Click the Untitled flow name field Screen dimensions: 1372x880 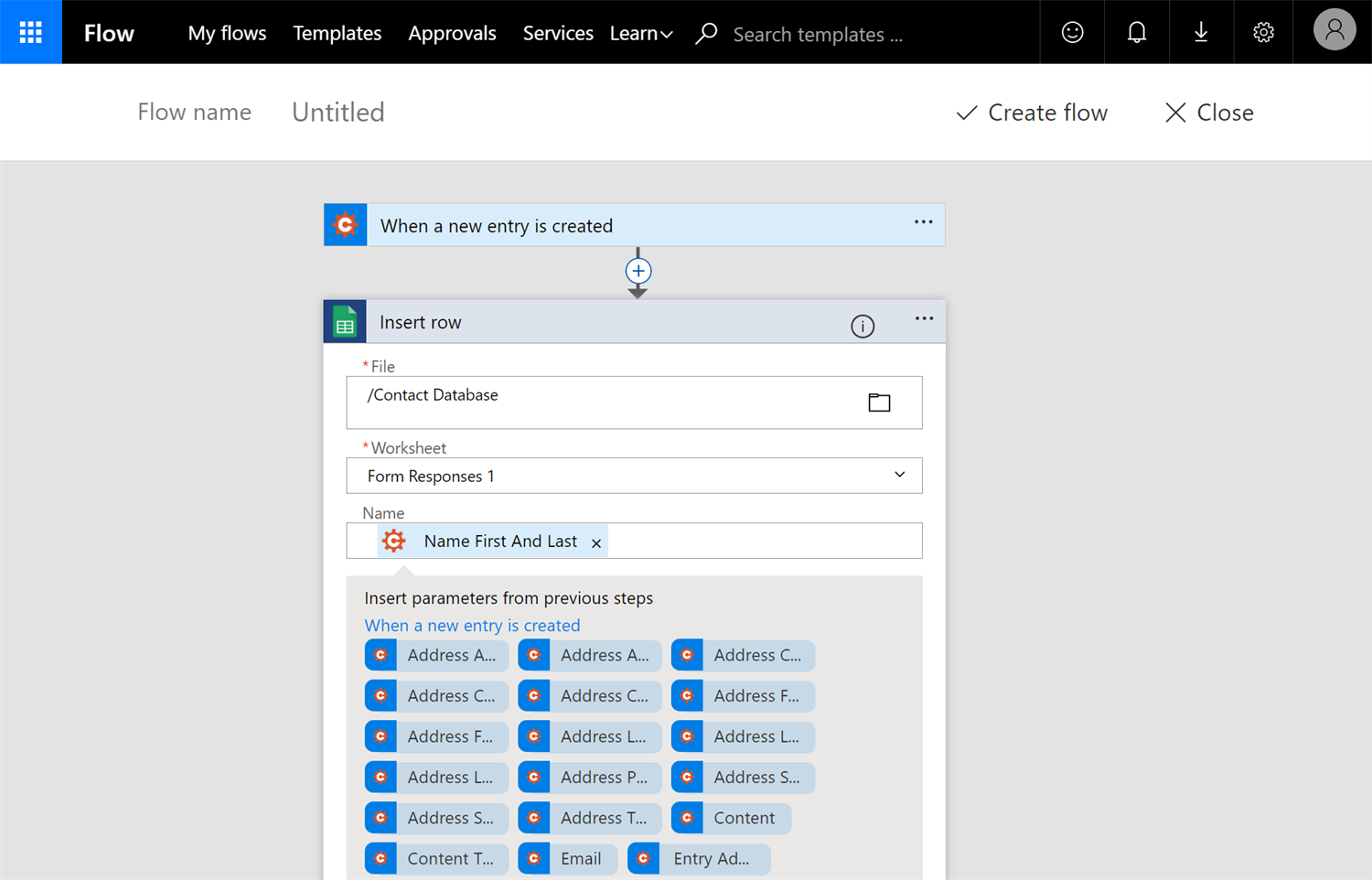click(x=338, y=113)
